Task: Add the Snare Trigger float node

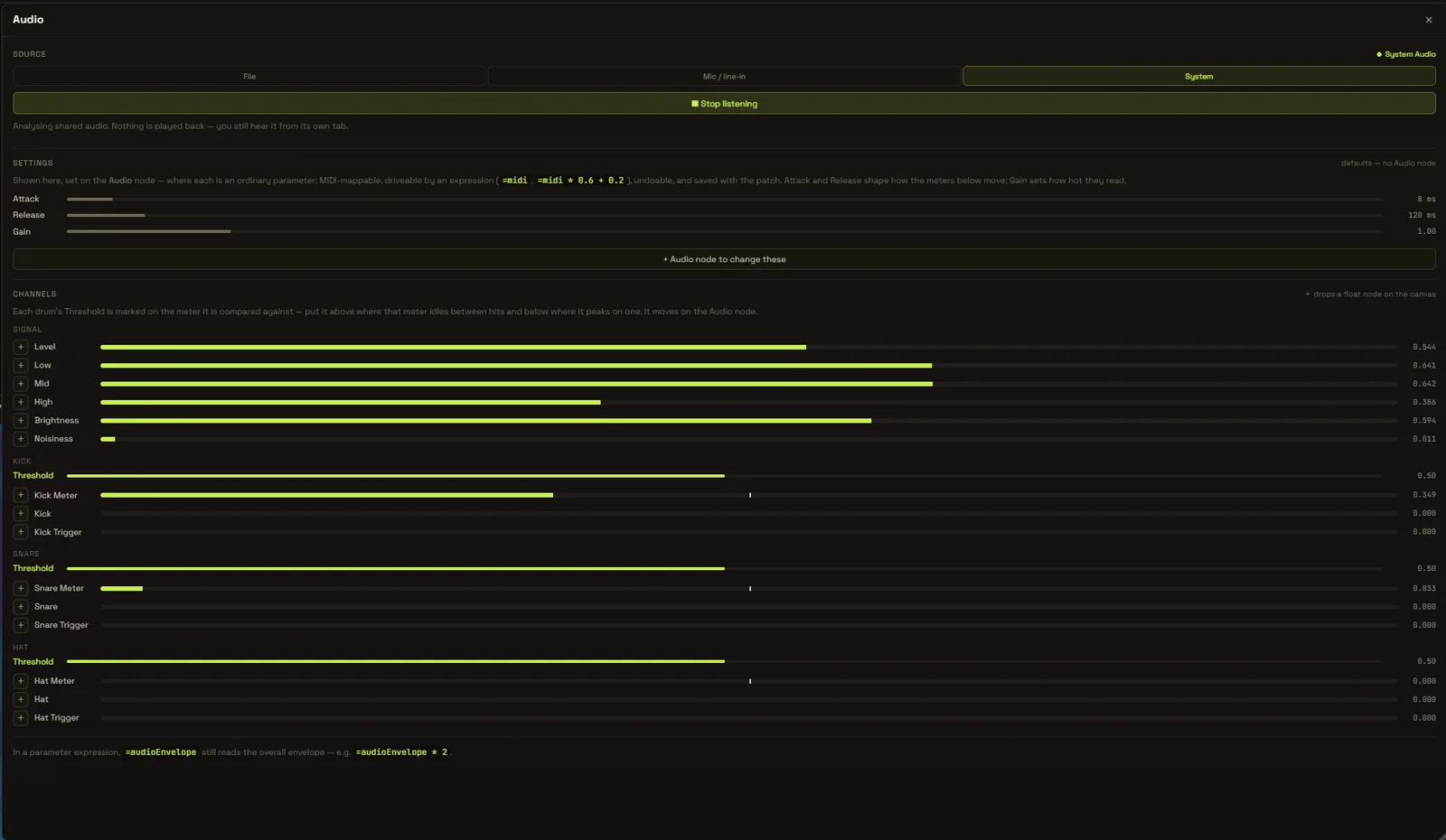Action: [21, 625]
